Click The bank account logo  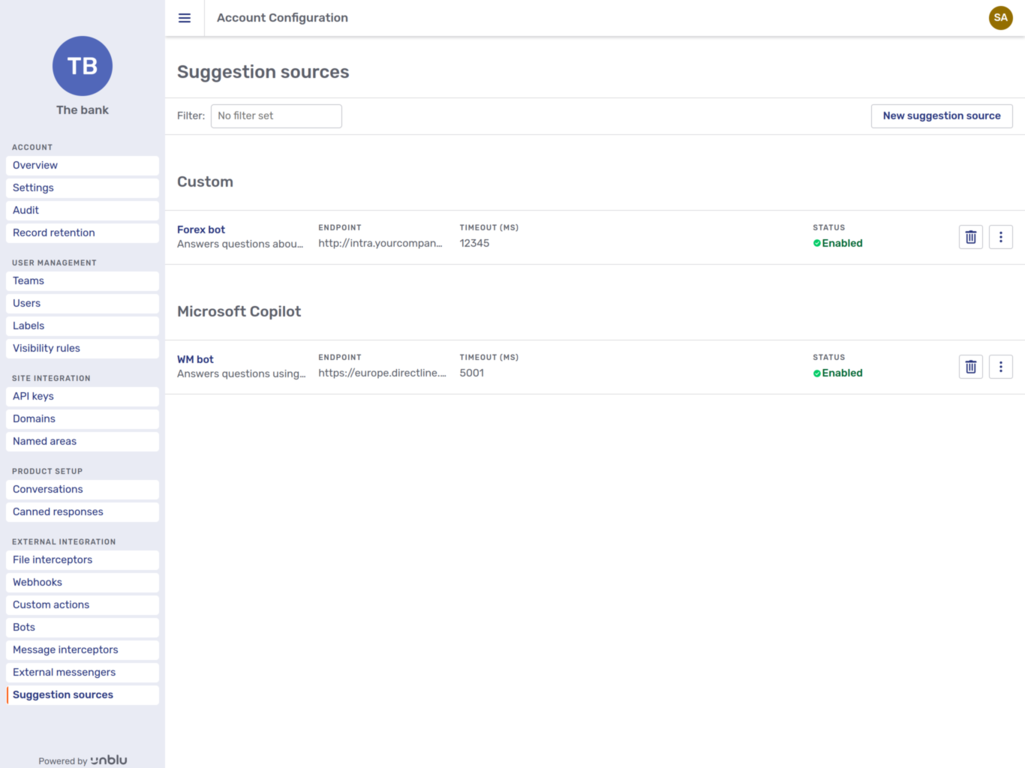point(82,66)
